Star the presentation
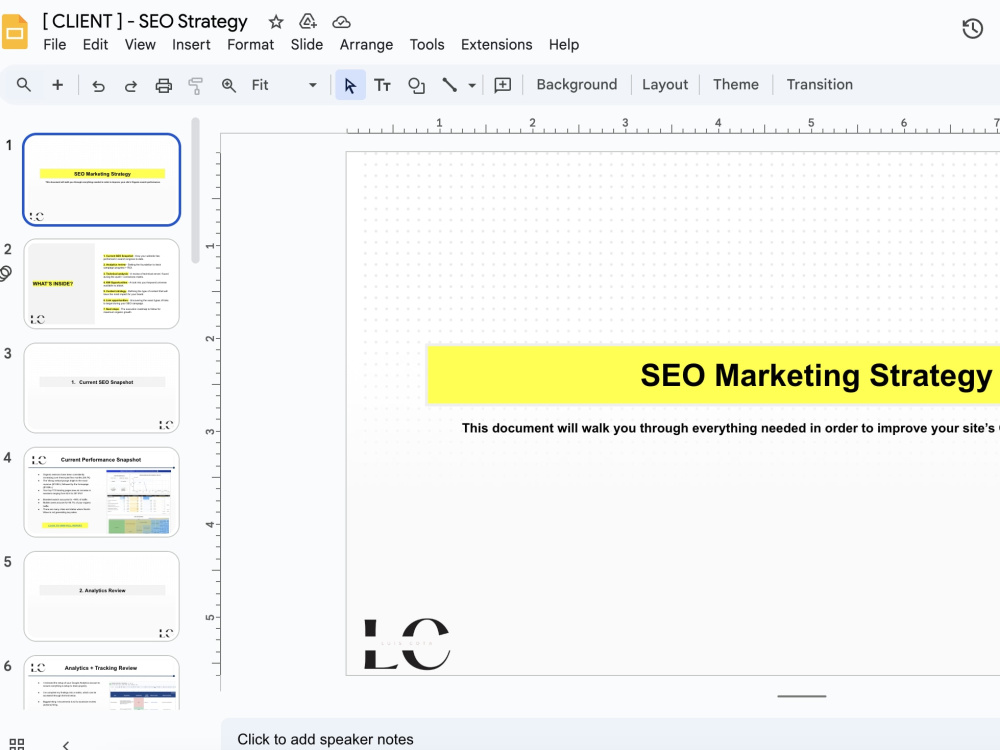1000x750 pixels. point(276,22)
